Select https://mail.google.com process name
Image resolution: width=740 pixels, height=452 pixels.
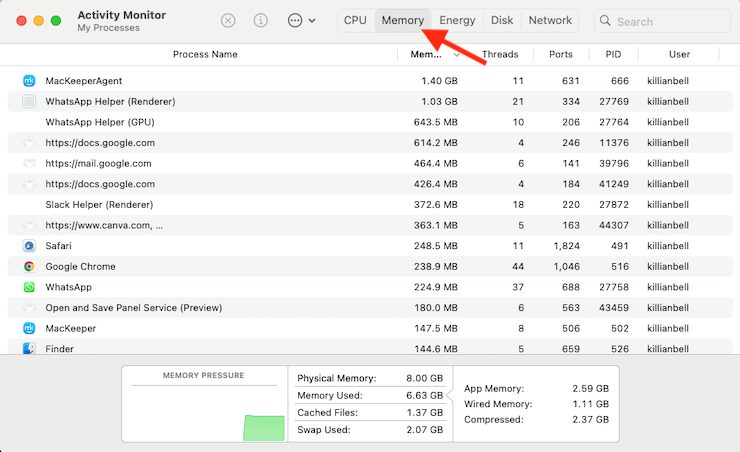coord(98,163)
